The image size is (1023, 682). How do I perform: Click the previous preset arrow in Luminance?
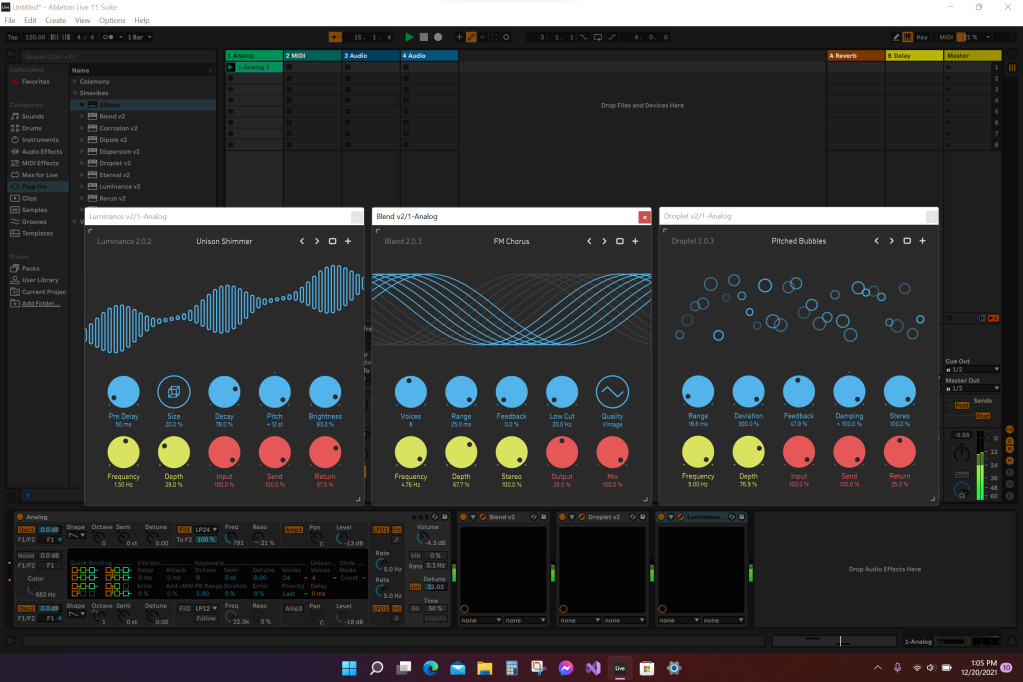click(302, 241)
